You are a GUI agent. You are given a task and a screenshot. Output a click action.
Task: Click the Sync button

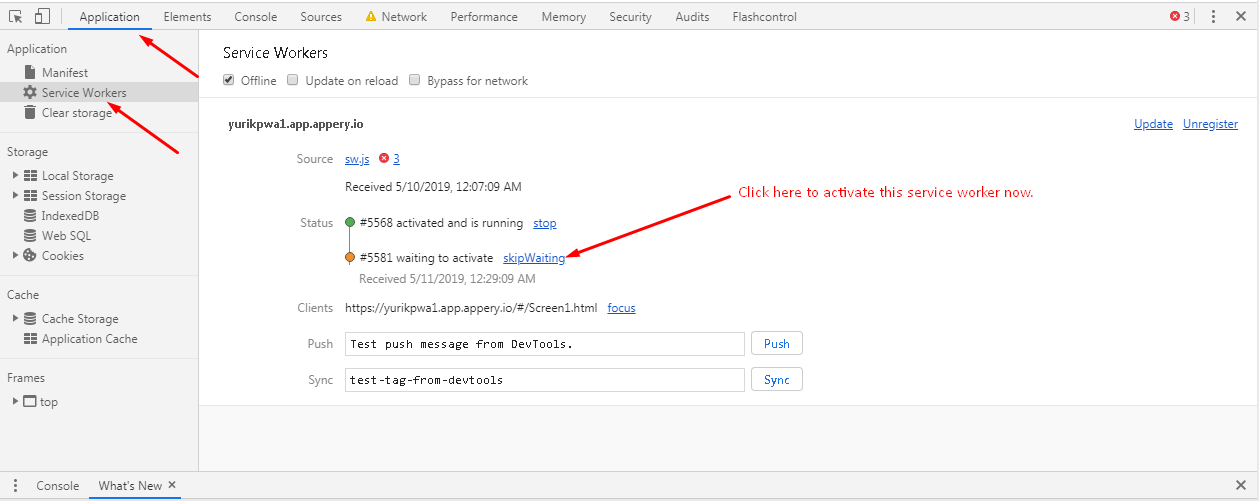[777, 380]
